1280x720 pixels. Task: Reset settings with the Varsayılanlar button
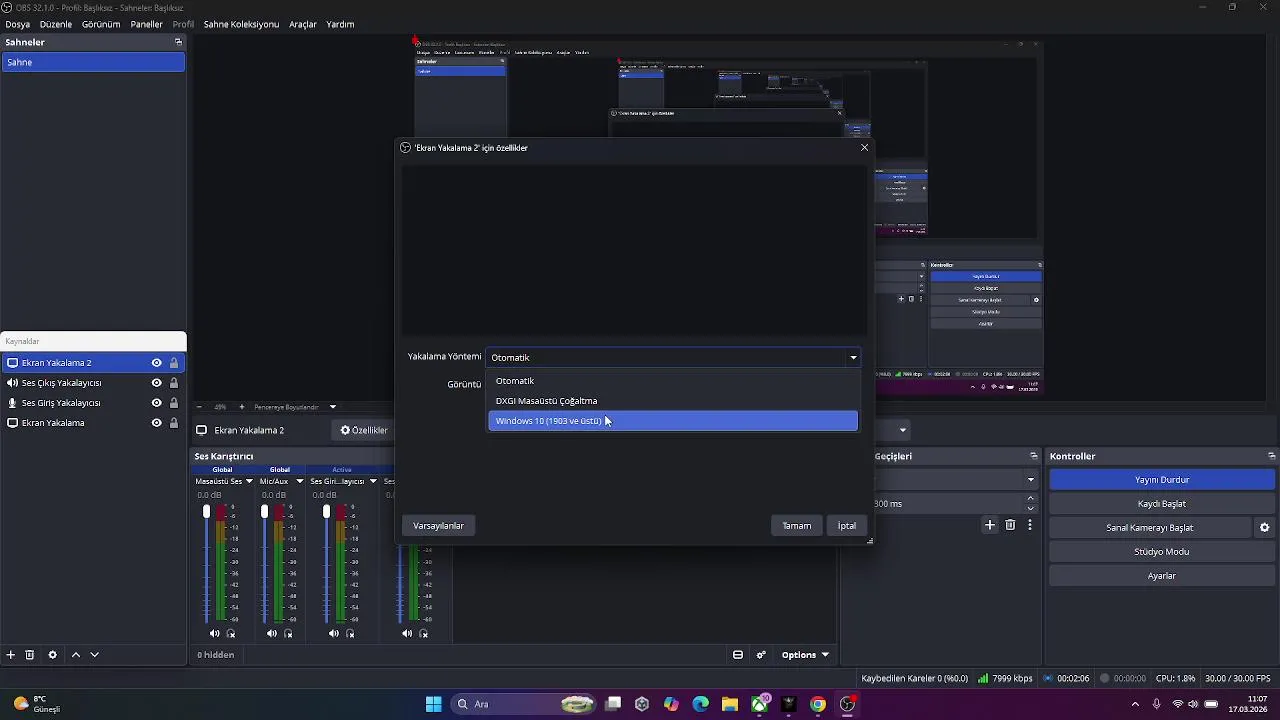439,526
